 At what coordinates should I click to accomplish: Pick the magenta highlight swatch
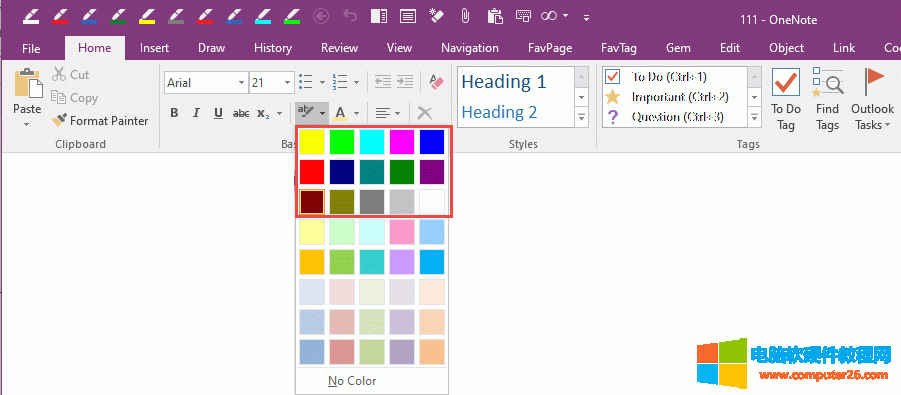coord(402,142)
